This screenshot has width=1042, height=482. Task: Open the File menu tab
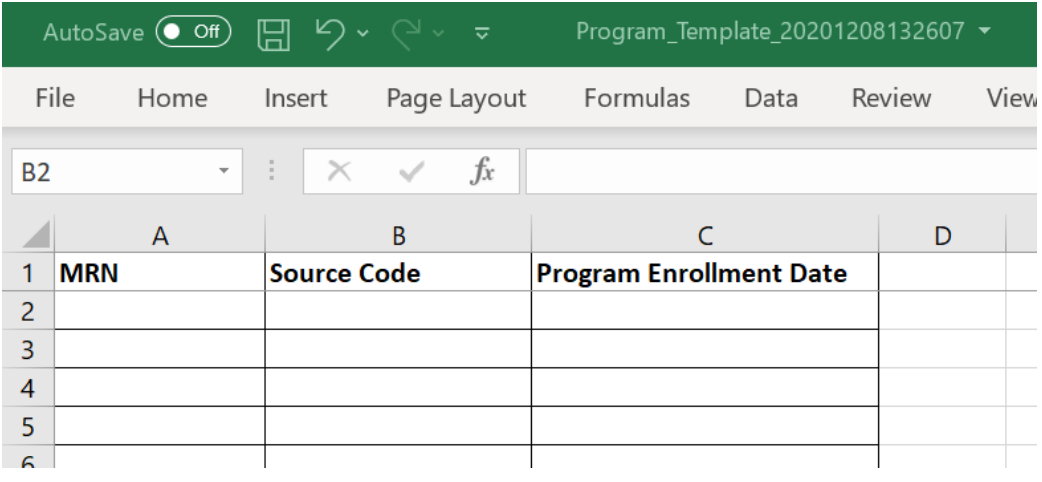click(54, 98)
